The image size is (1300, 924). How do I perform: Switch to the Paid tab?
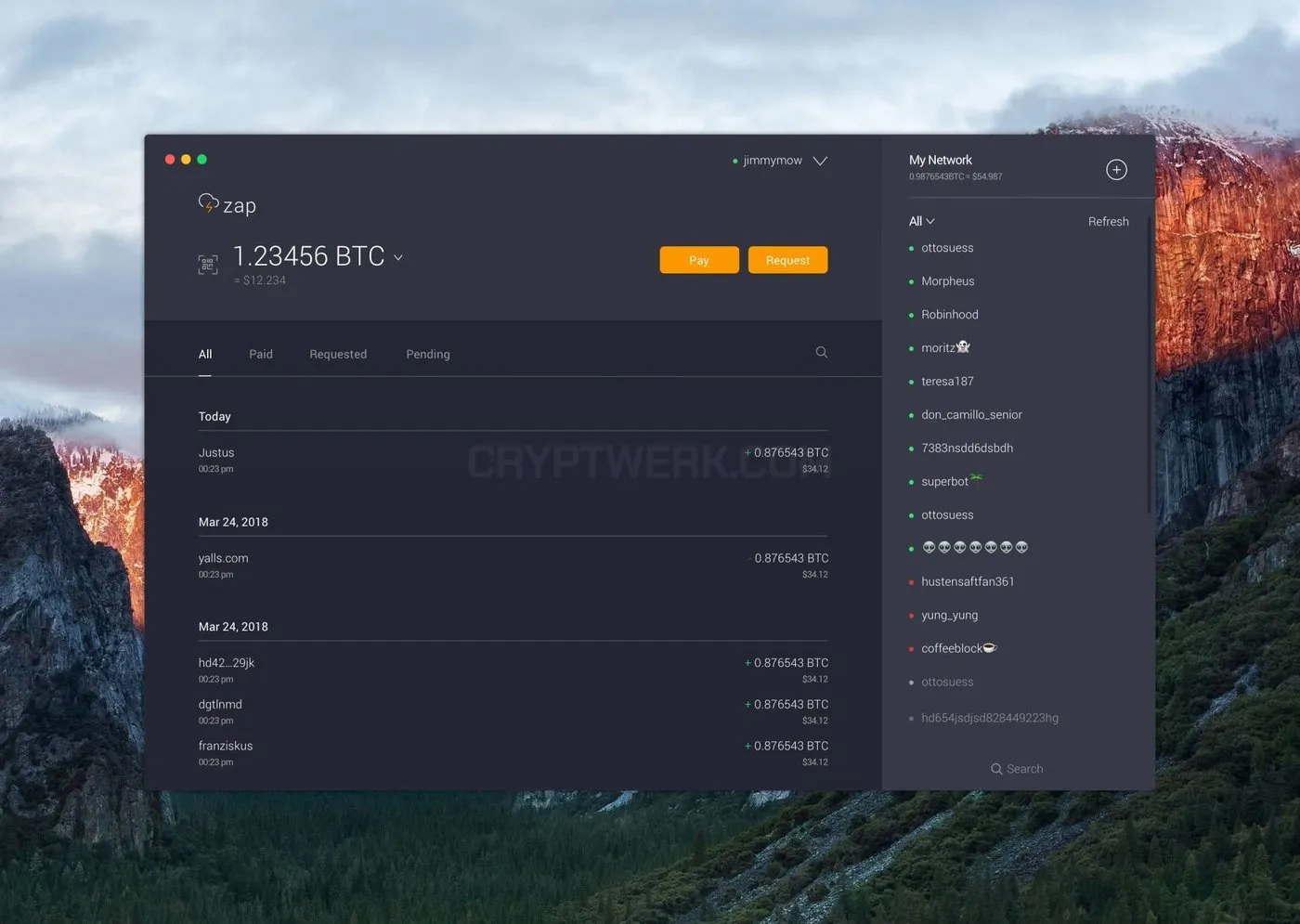261,354
